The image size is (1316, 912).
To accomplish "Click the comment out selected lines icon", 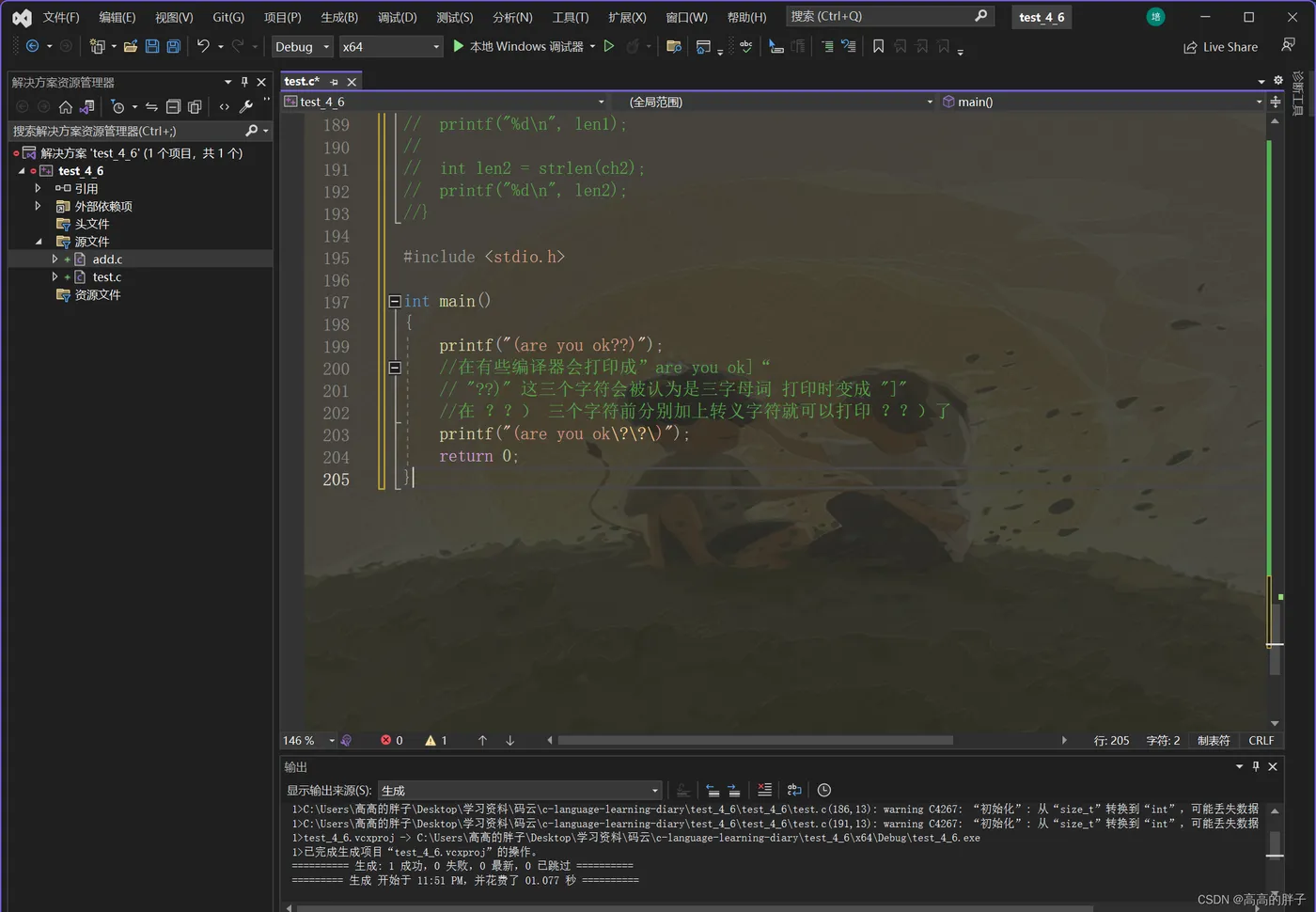I will (827, 46).
